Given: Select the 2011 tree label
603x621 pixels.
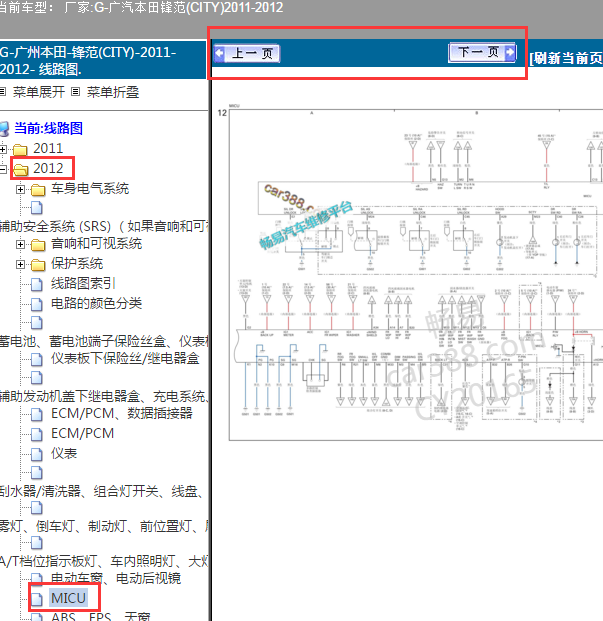Looking at the screenshot, I should point(48,148).
